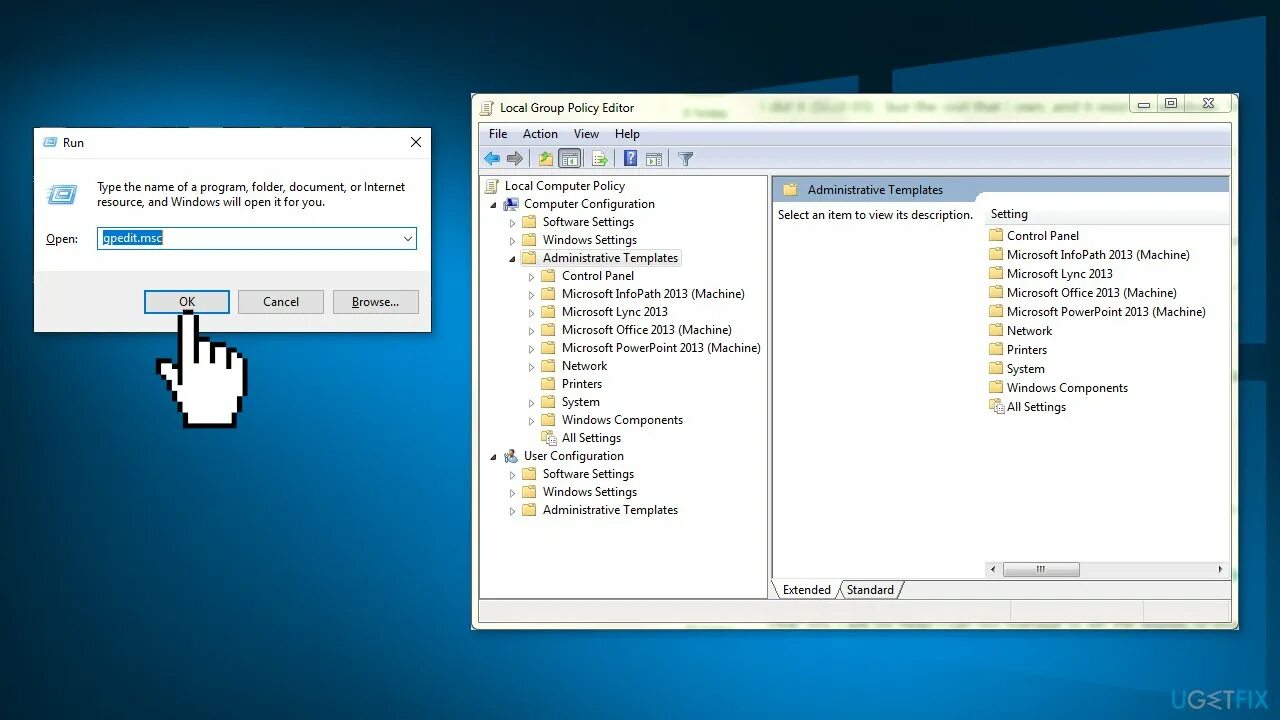Image resolution: width=1280 pixels, height=720 pixels.
Task: Go up one level with folder-arrow icon
Action: point(545,158)
